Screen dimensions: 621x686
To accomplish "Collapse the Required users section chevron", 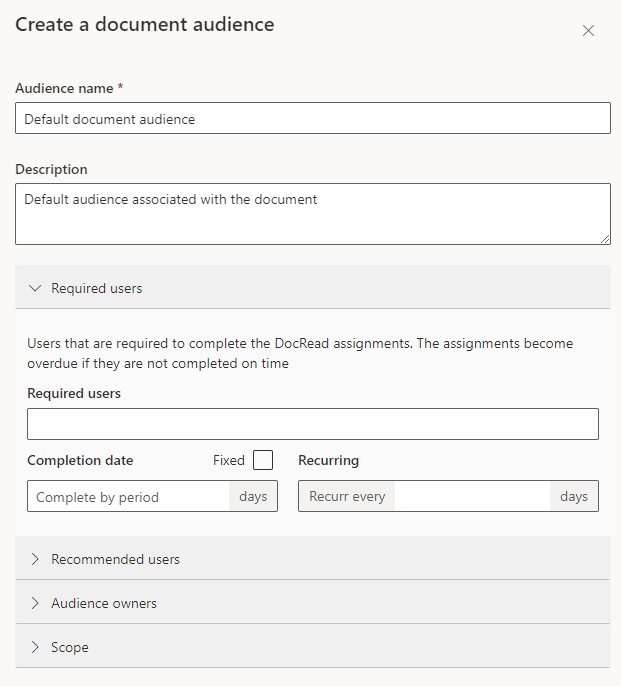I will 35,288.
